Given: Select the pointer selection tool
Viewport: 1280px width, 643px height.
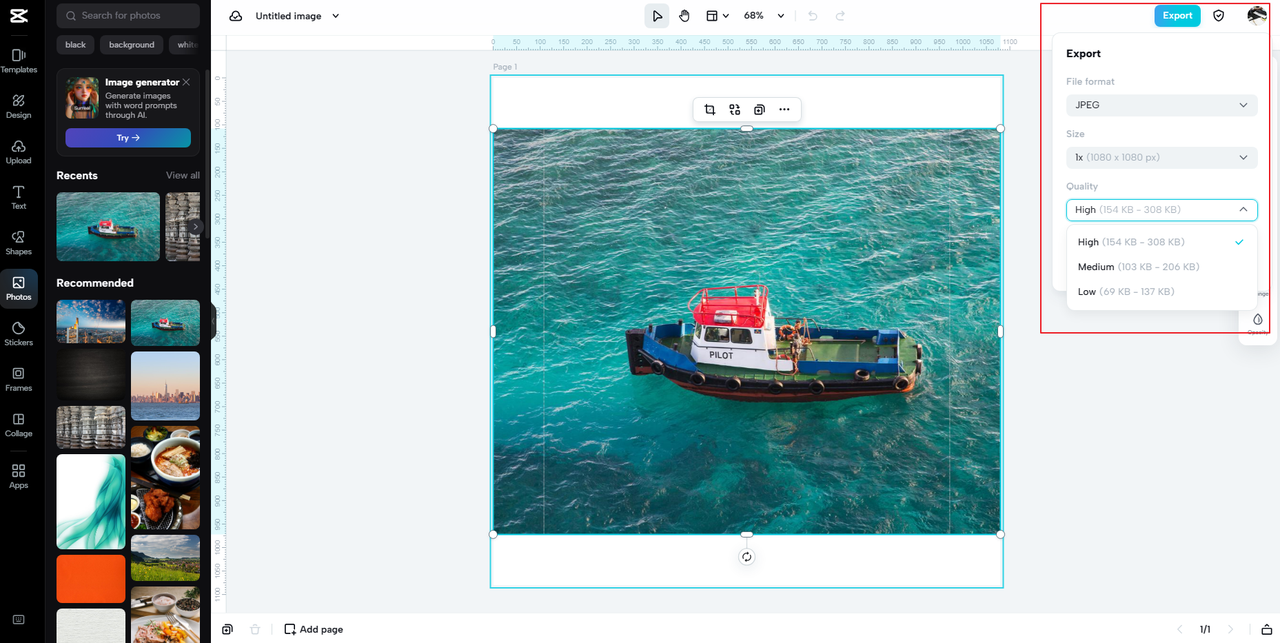Looking at the screenshot, I should click(657, 16).
